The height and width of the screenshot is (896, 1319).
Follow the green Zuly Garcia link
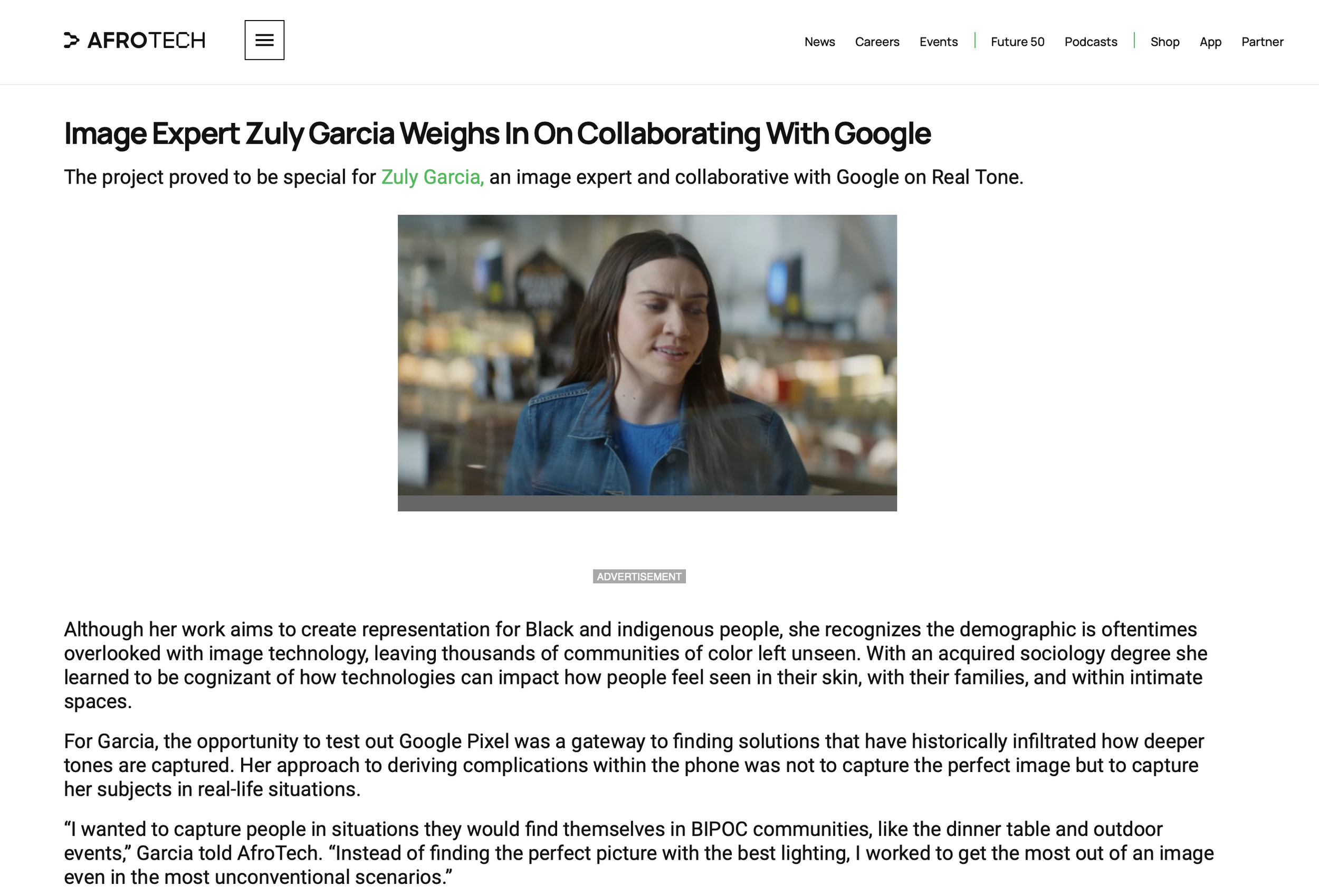[433, 177]
